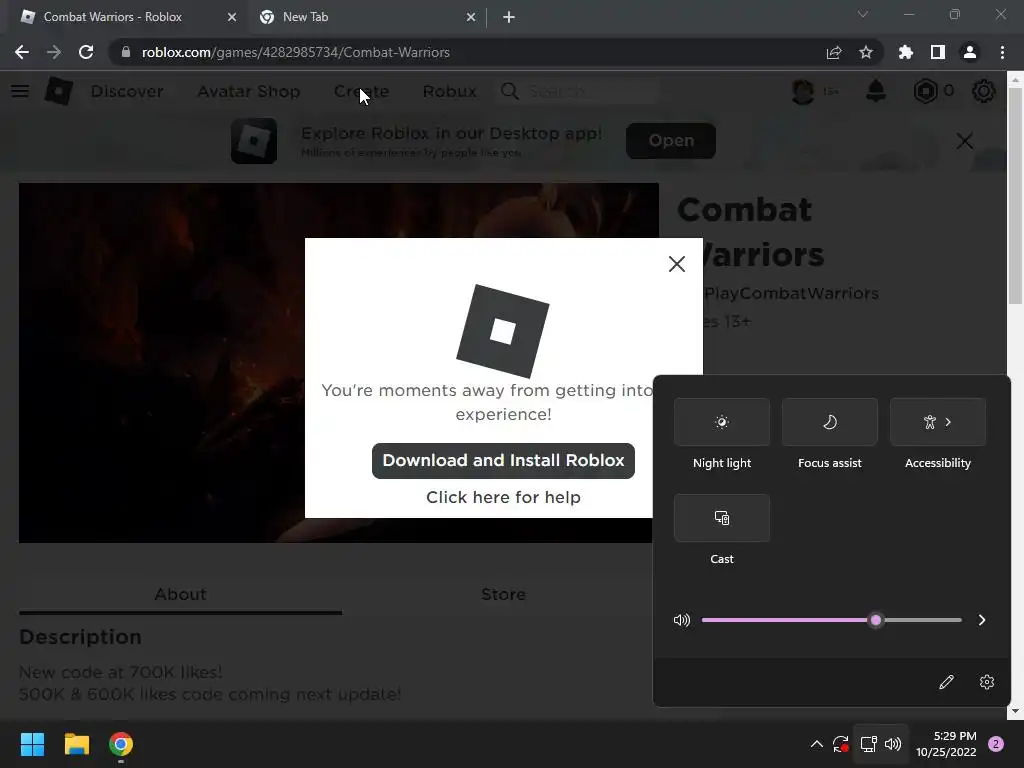The height and width of the screenshot is (768, 1024).
Task: Click the search magnifier icon
Action: coord(509,91)
